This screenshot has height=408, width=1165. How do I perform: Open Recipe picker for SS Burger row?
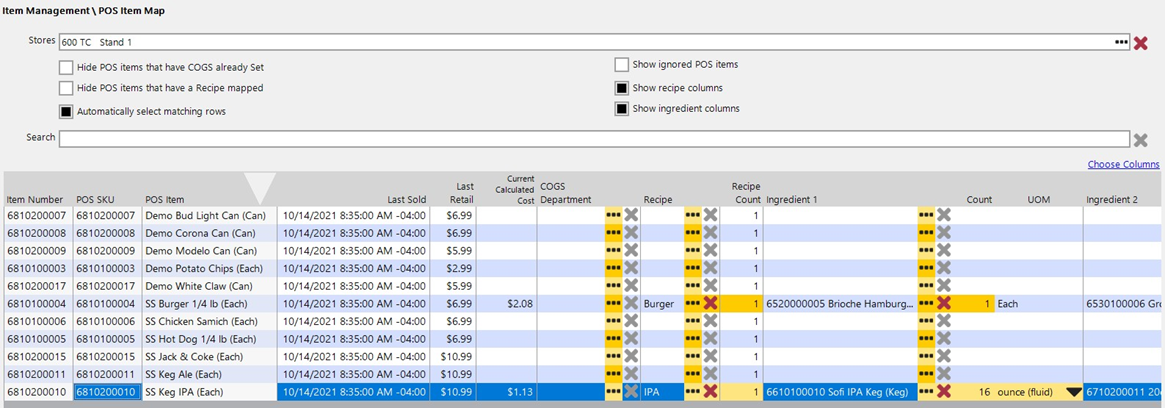[x=692, y=303]
